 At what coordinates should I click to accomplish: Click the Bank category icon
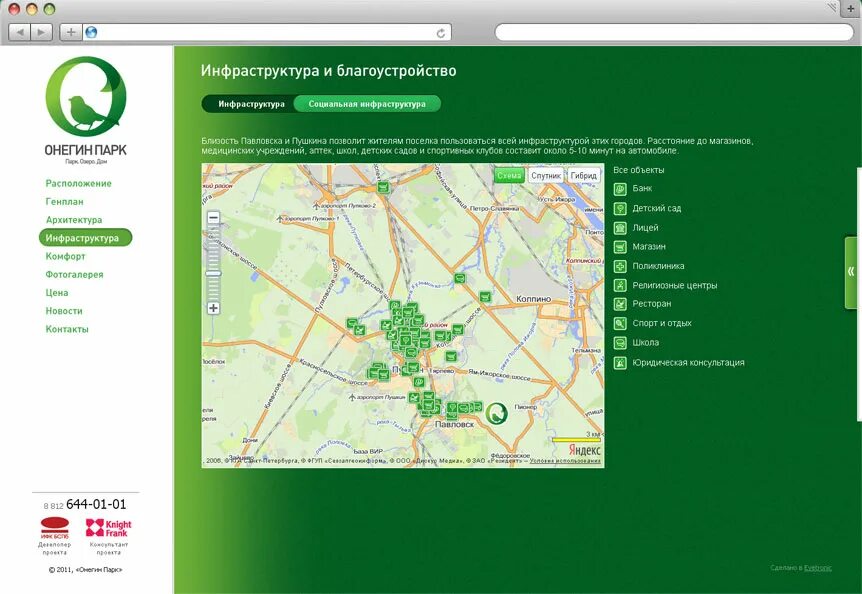coord(620,189)
